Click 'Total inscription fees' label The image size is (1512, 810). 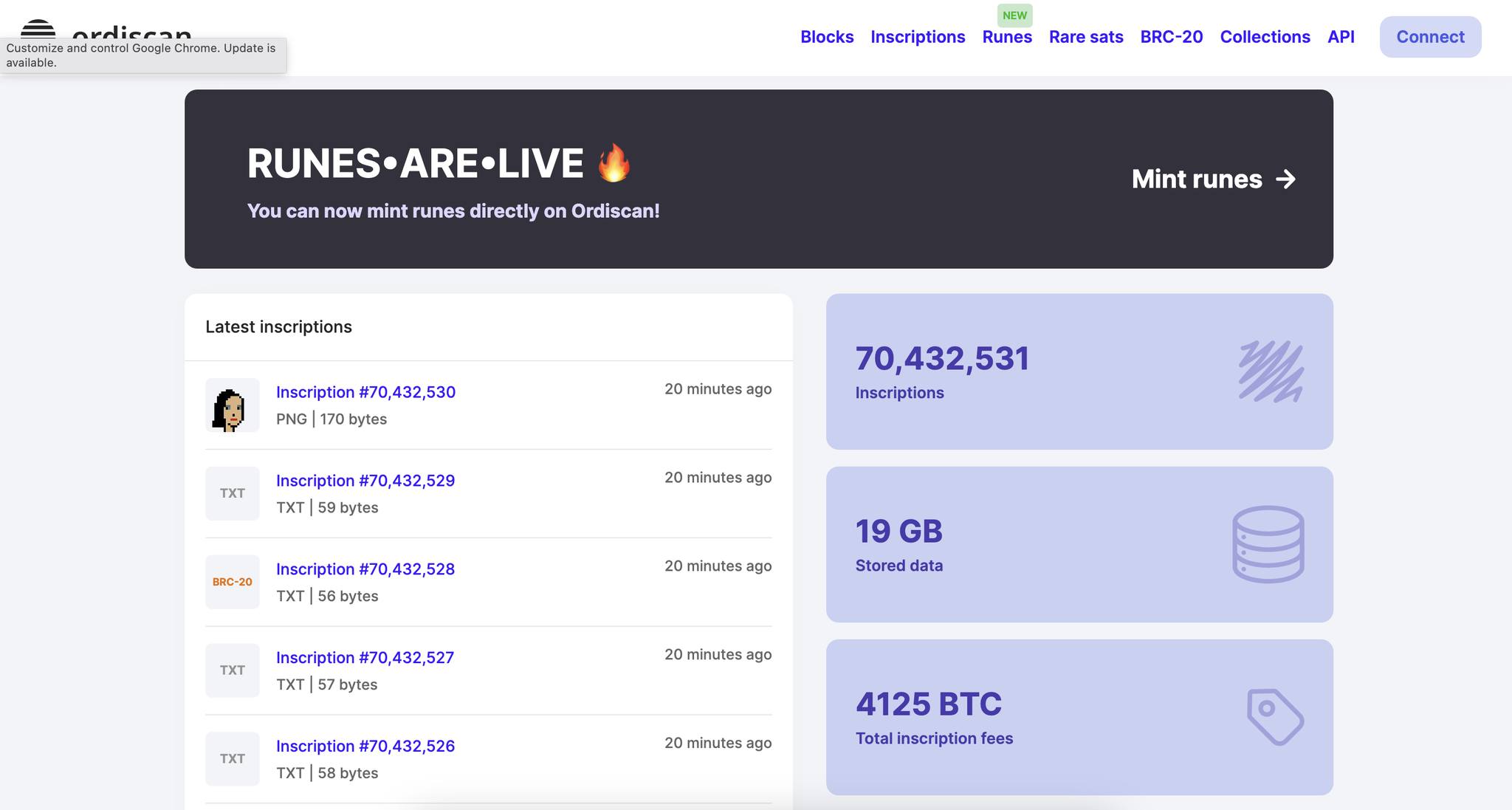(934, 738)
